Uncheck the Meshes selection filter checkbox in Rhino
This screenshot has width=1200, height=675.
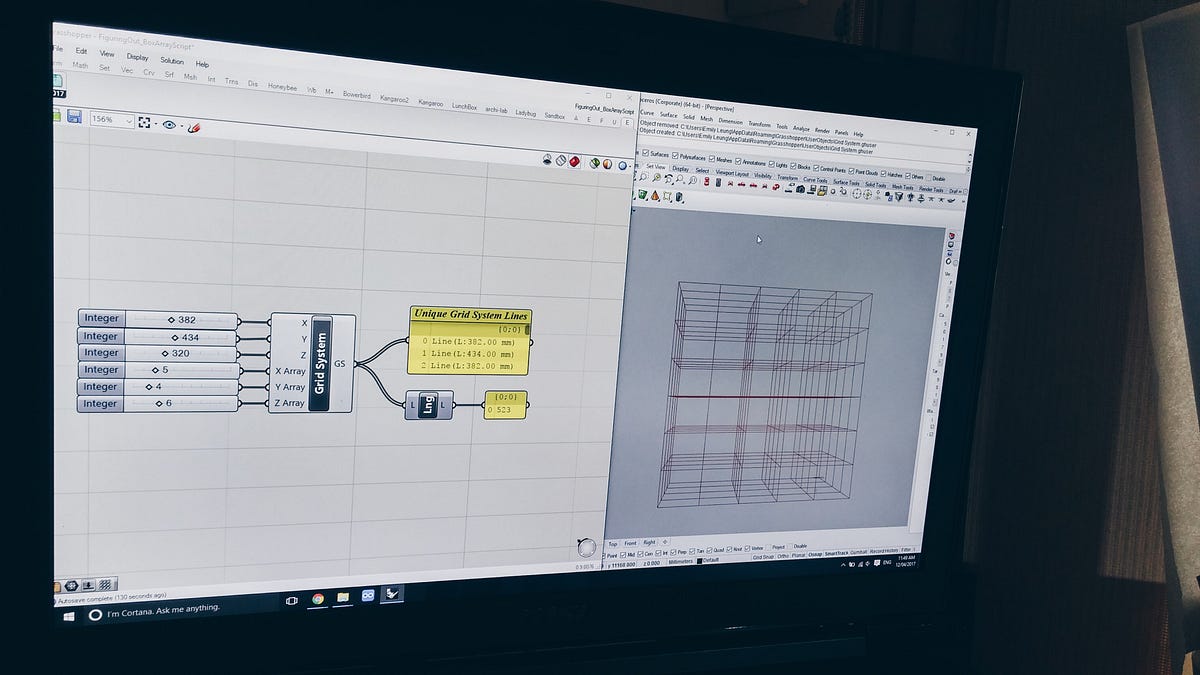pos(712,158)
